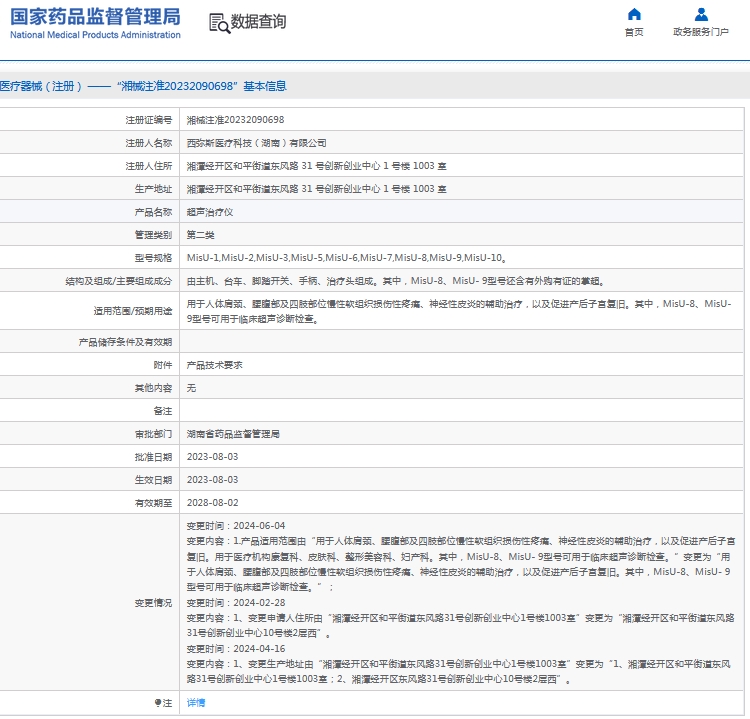Click the 附件 label
The height and width of the screenshot is (719, 750).
(x=163, y=365)
